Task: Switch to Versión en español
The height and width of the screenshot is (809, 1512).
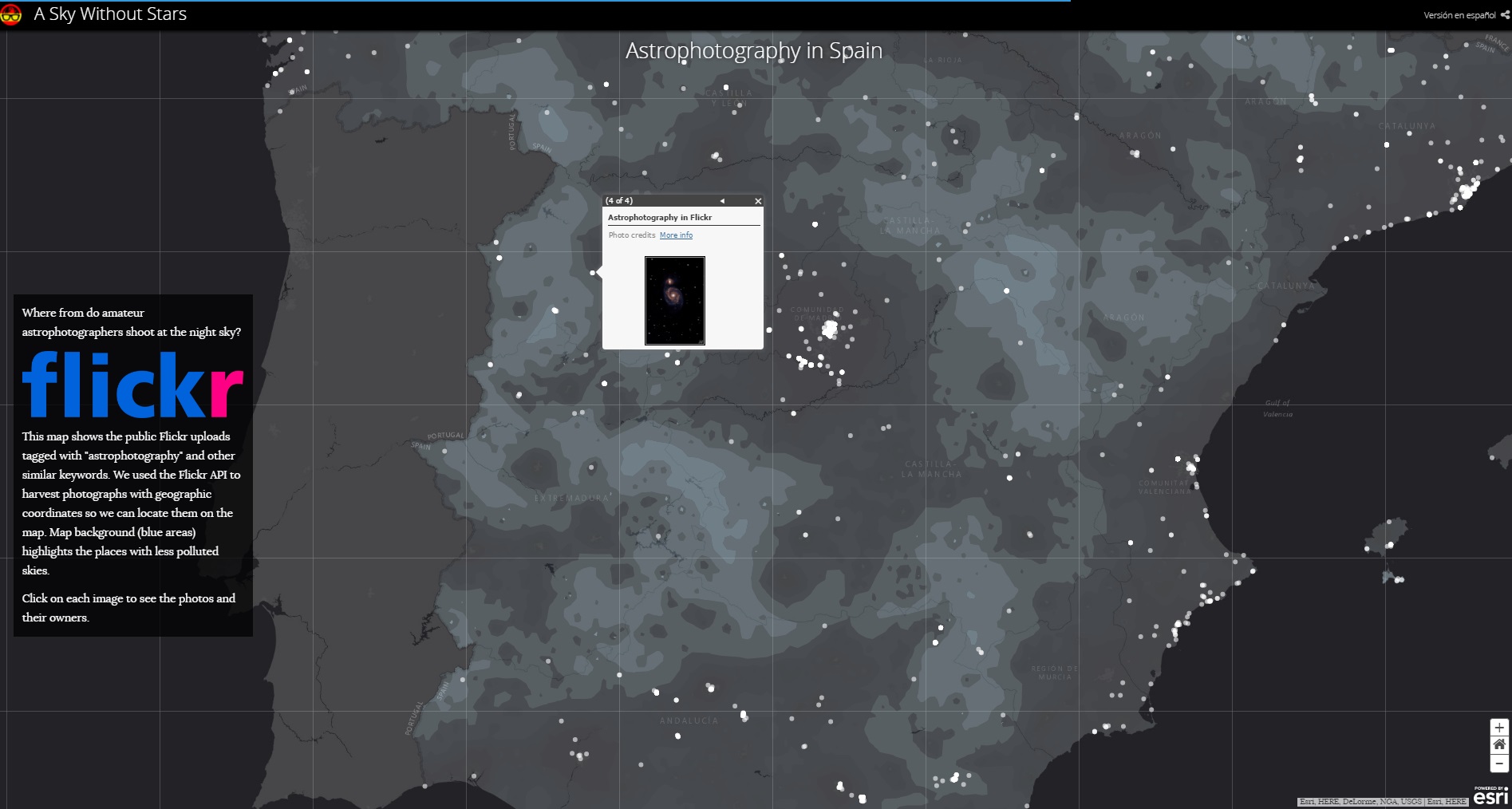Action: (1459, 15)
